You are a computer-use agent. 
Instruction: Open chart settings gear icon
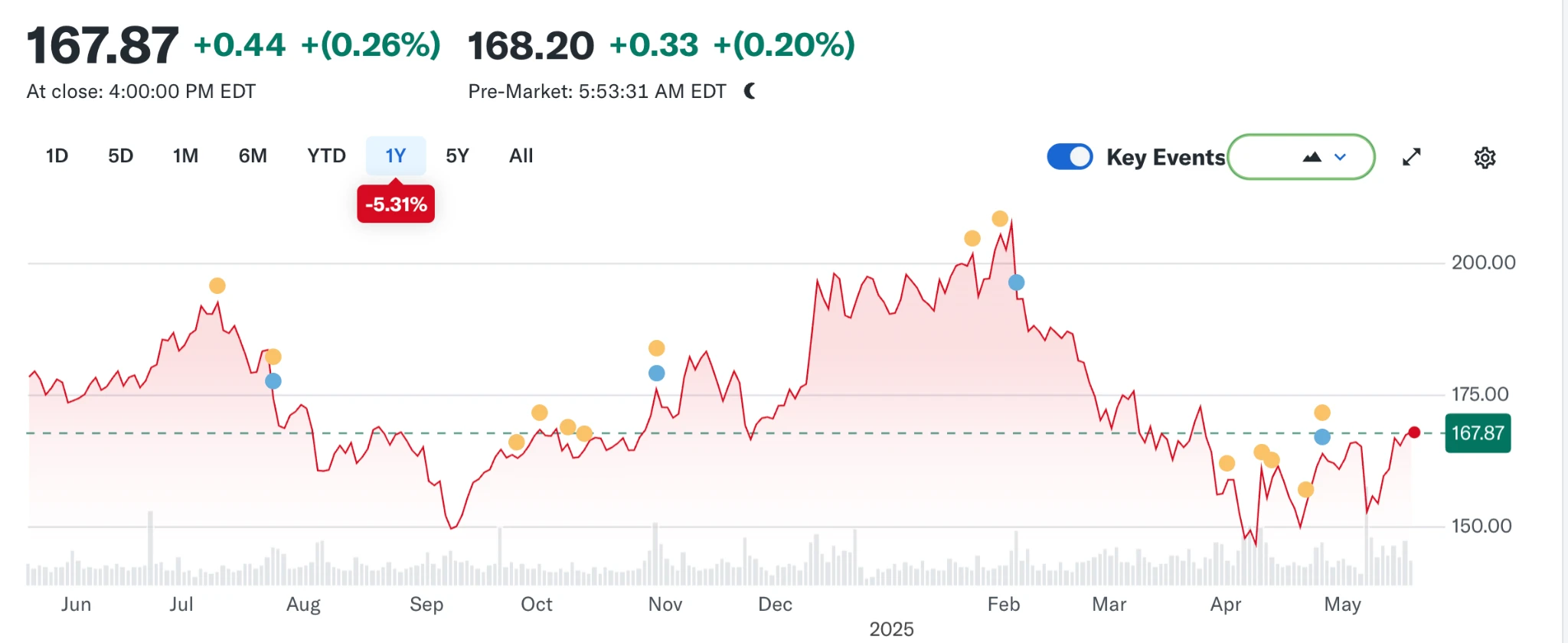(x=1485, y=158)
